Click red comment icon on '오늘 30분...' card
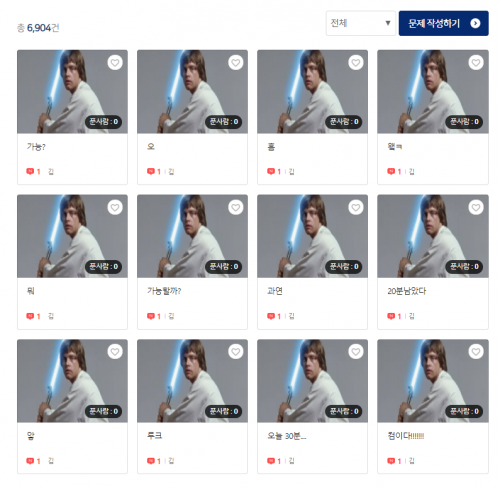The height and width of the screenshot is (488, 500). (271, 461)
